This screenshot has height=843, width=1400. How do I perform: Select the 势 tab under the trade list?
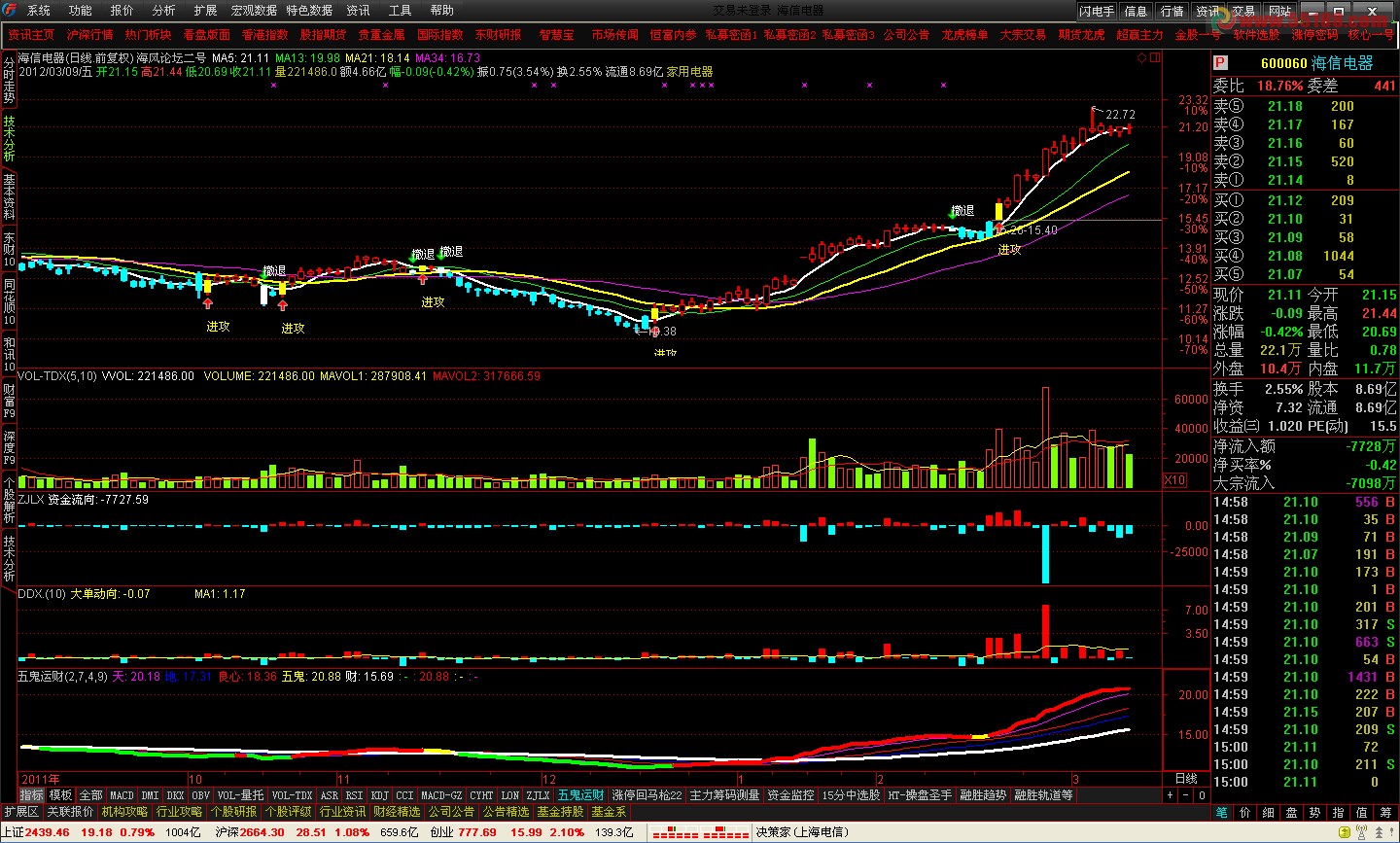pos(1314,812)
